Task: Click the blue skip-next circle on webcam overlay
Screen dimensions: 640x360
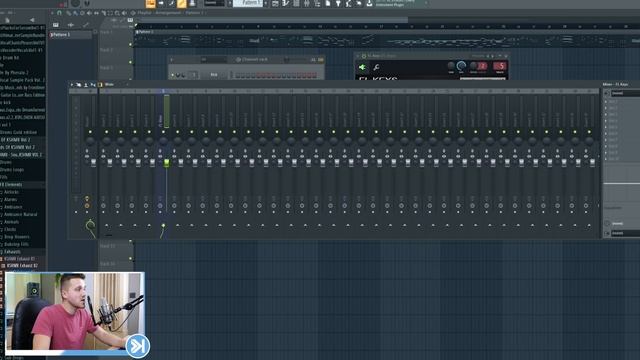Action: 138,346
